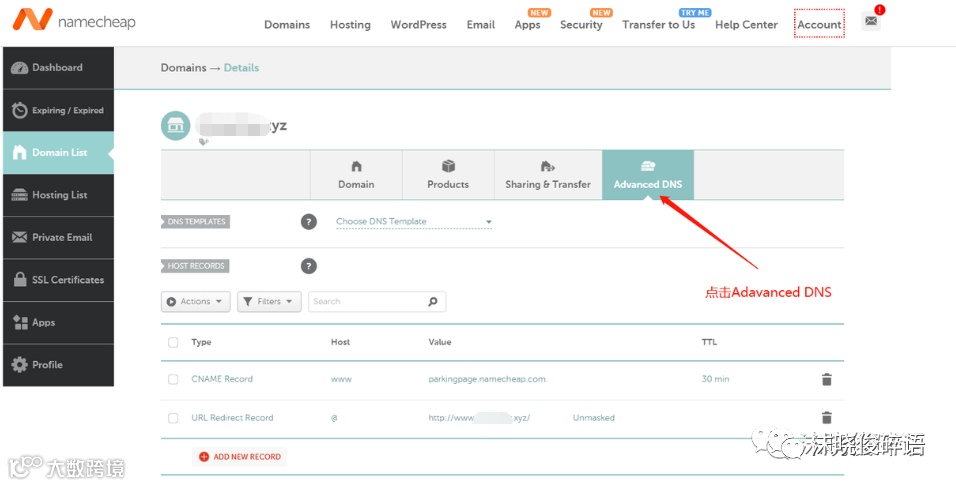Click the Dashboard gauge icon in sidebar
The image size is (956, 486).
click(20, 68)
